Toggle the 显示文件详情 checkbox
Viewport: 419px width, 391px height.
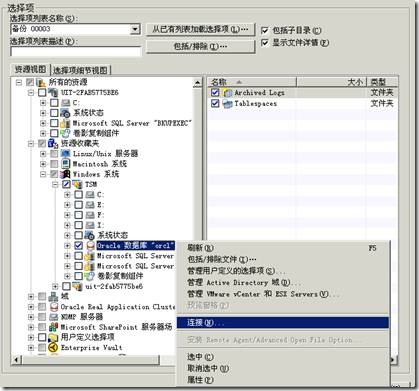coord(265,43)
